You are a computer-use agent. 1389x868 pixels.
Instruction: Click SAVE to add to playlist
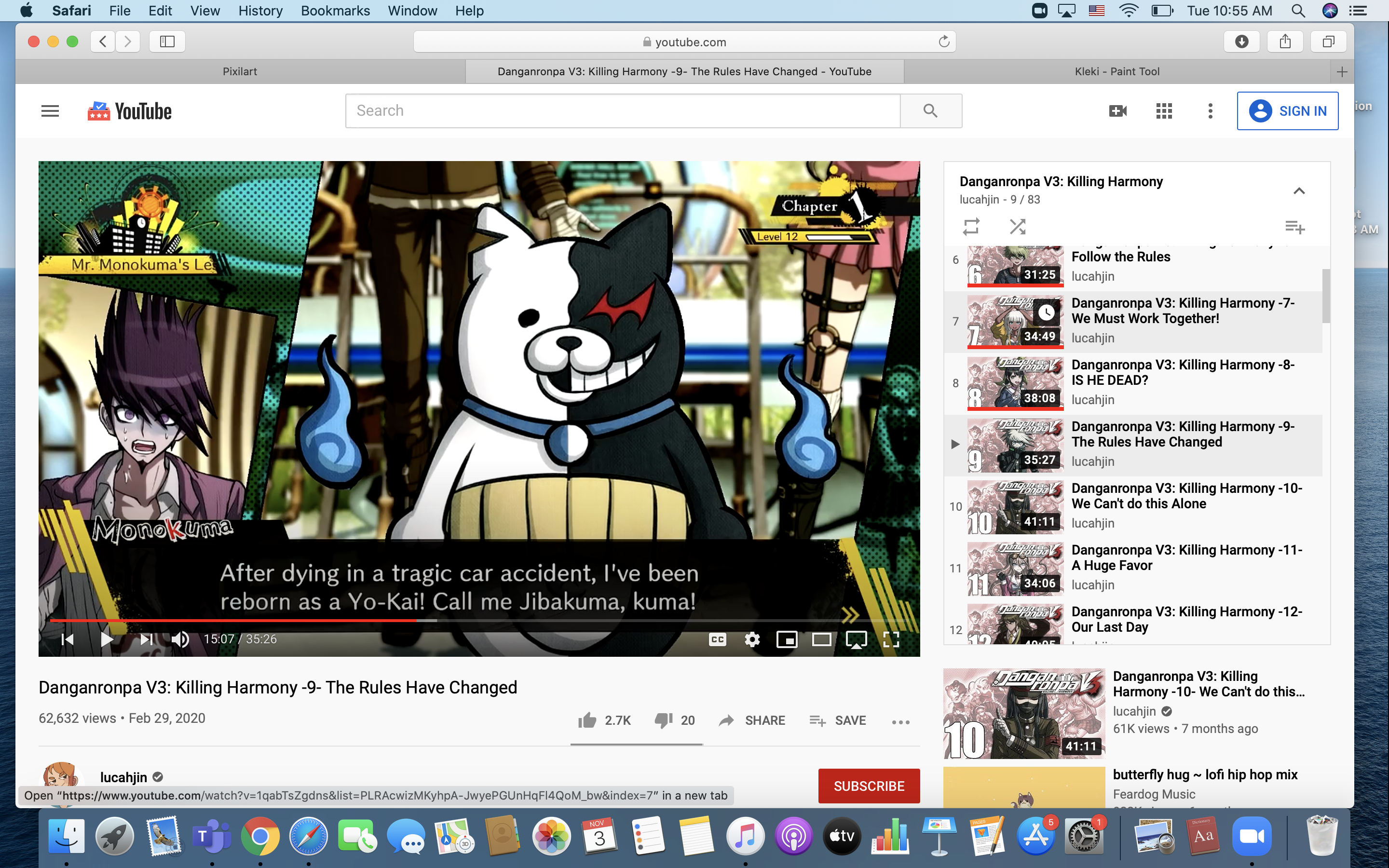pos(837,720)
